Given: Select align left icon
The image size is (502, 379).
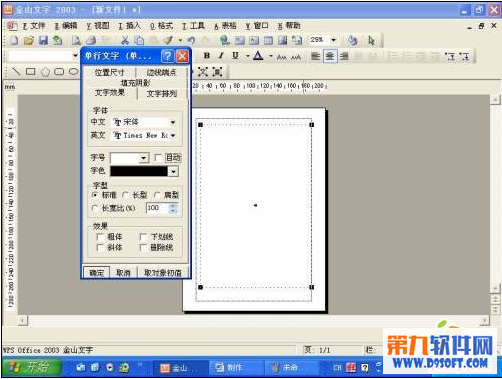Looking at the screenshot, I should point(315,56).
